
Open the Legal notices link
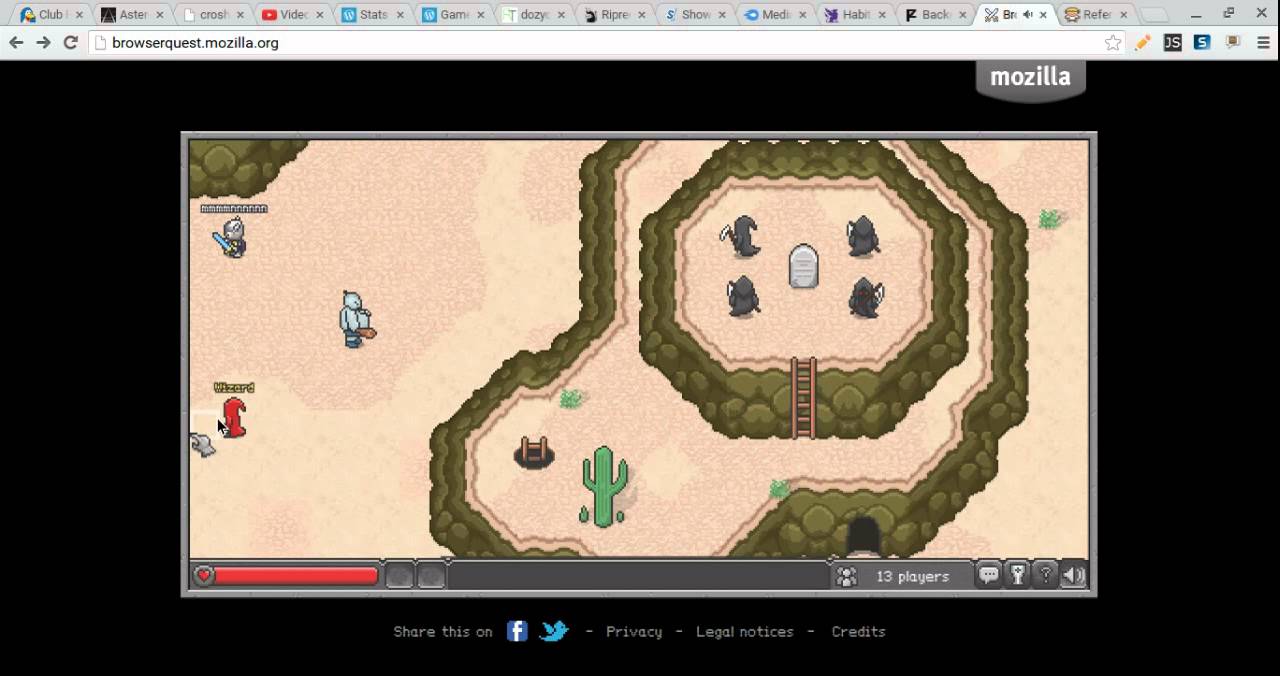[x=745, y=632]
